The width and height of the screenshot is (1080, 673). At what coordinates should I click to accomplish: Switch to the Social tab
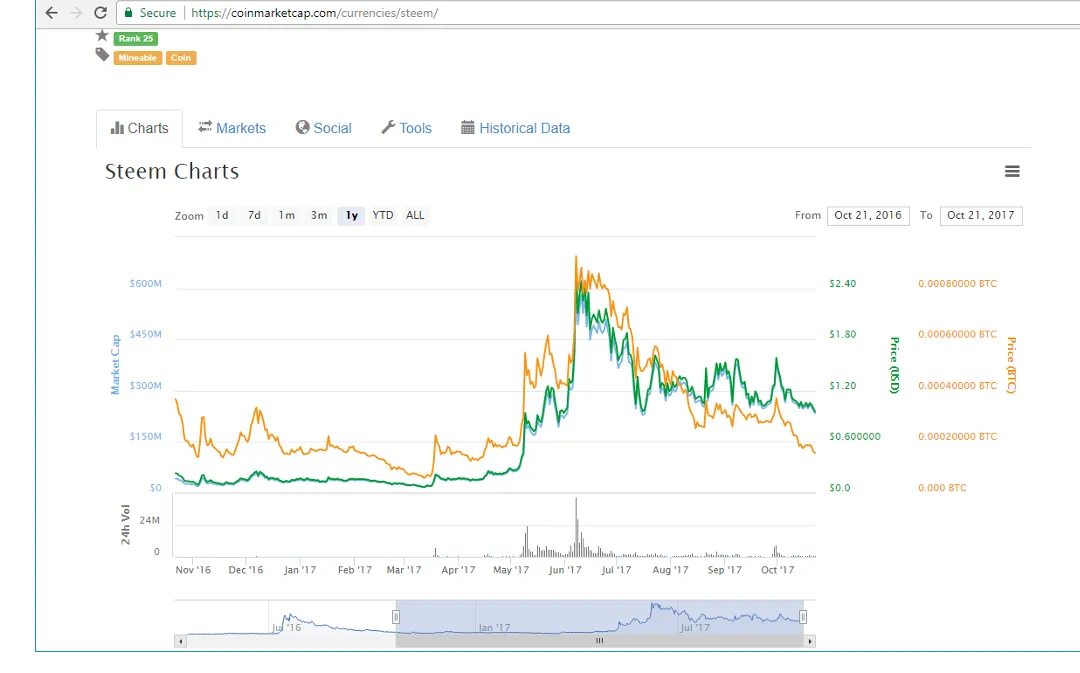324,128
